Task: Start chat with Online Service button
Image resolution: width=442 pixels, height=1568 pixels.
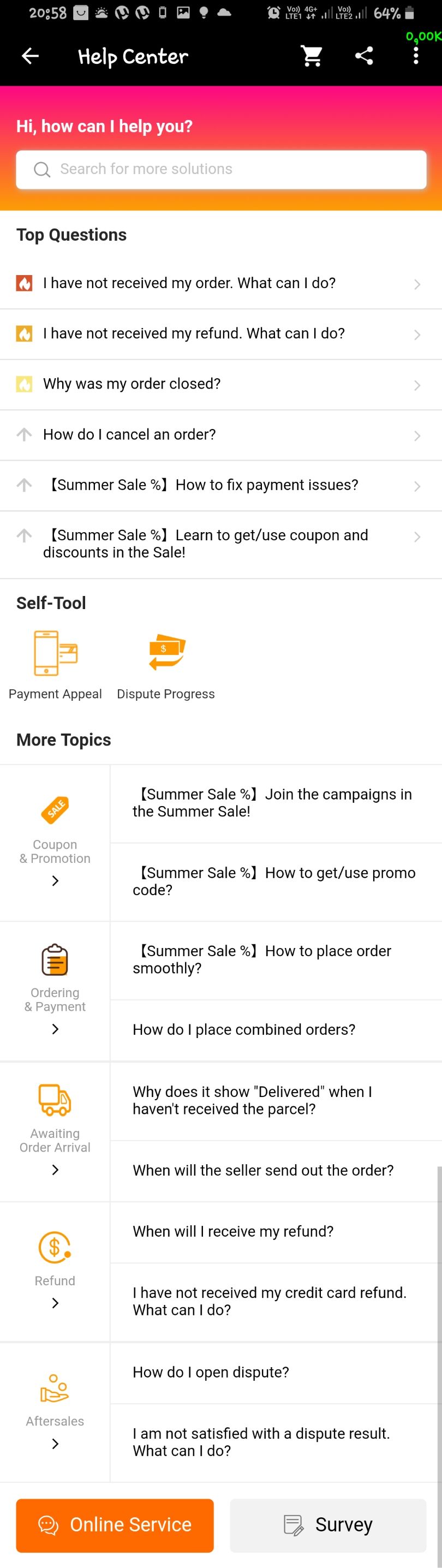Action: click(115, 1525)
